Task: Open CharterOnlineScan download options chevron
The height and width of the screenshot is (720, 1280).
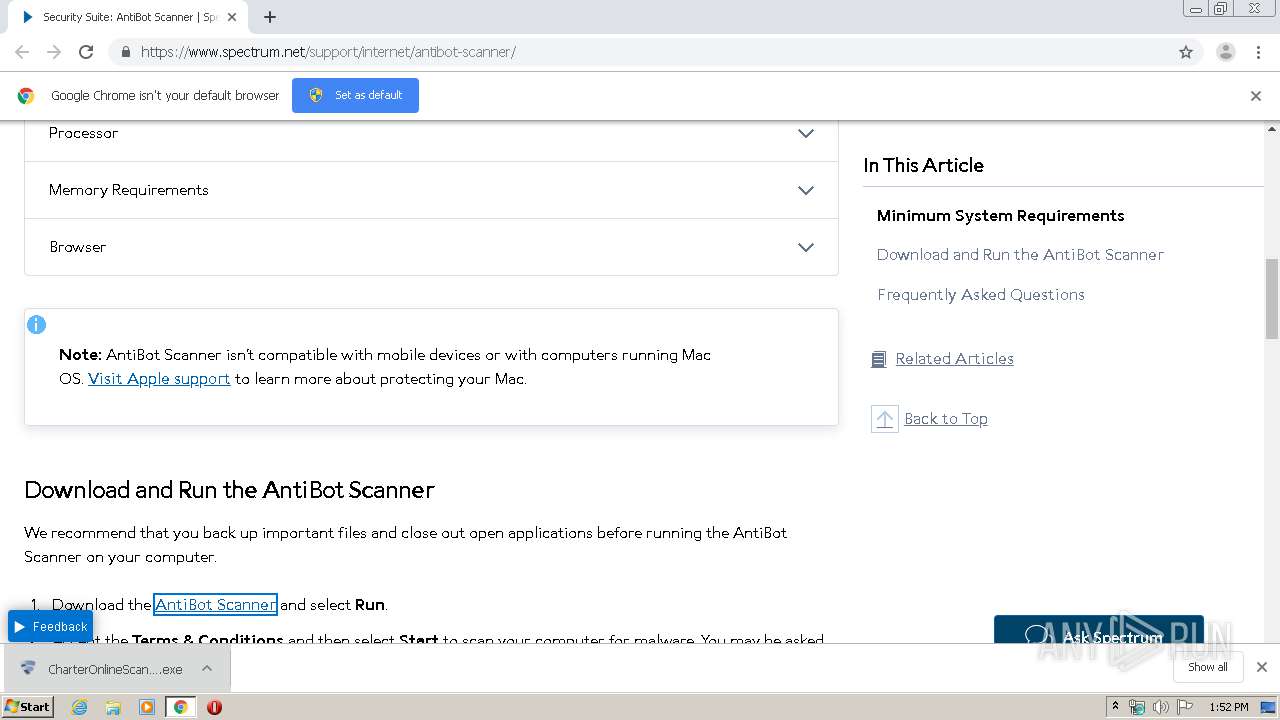Action: tap(207, 669)
